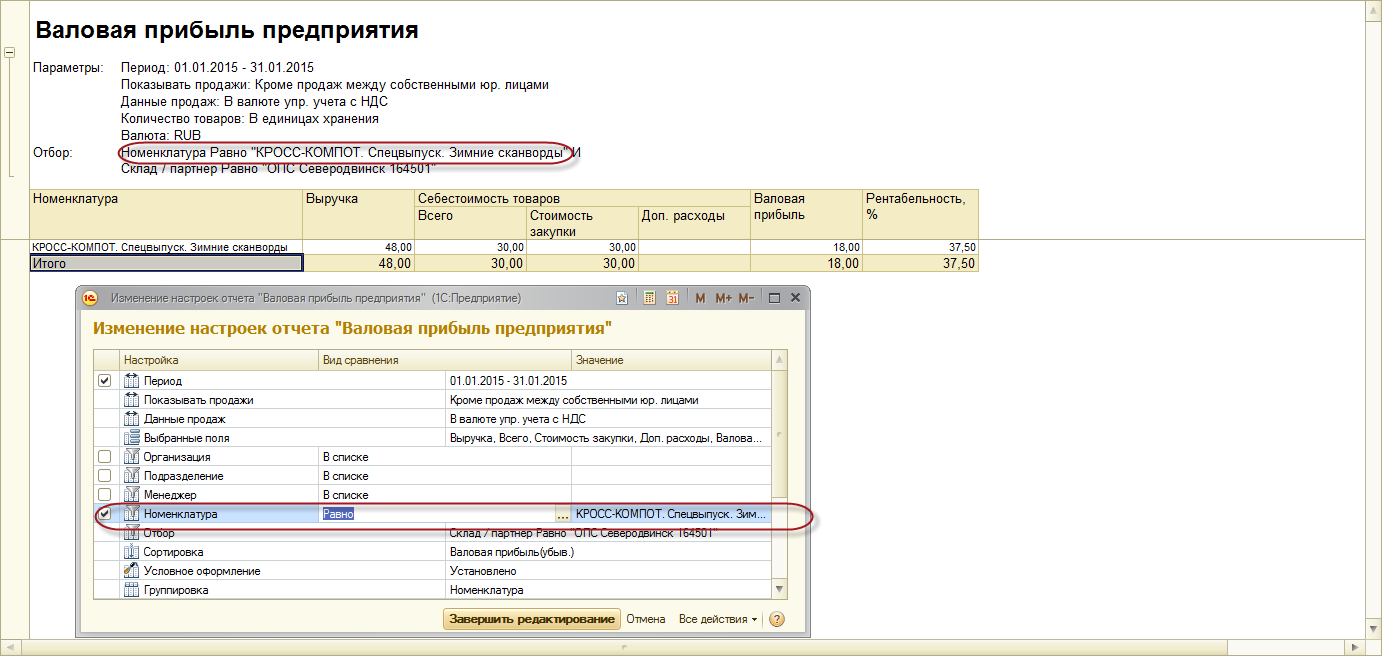Click the M memory button

pos(700,298)
